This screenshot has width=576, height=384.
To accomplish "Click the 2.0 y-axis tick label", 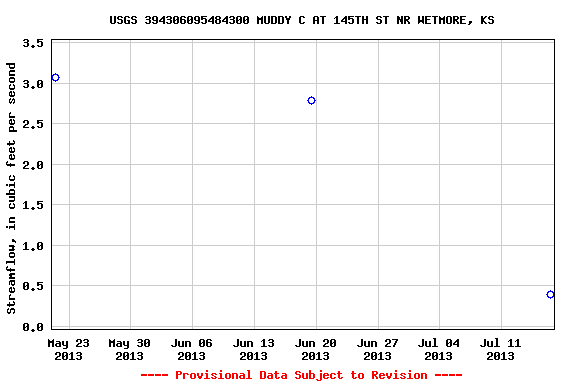I will [33, 165].
